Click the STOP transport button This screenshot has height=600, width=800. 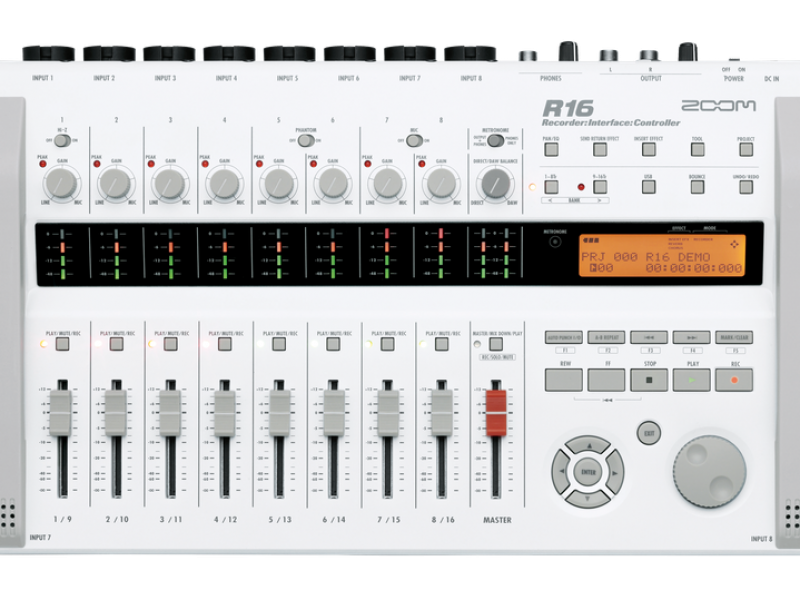pyautogui.click(x=649, y=380)
